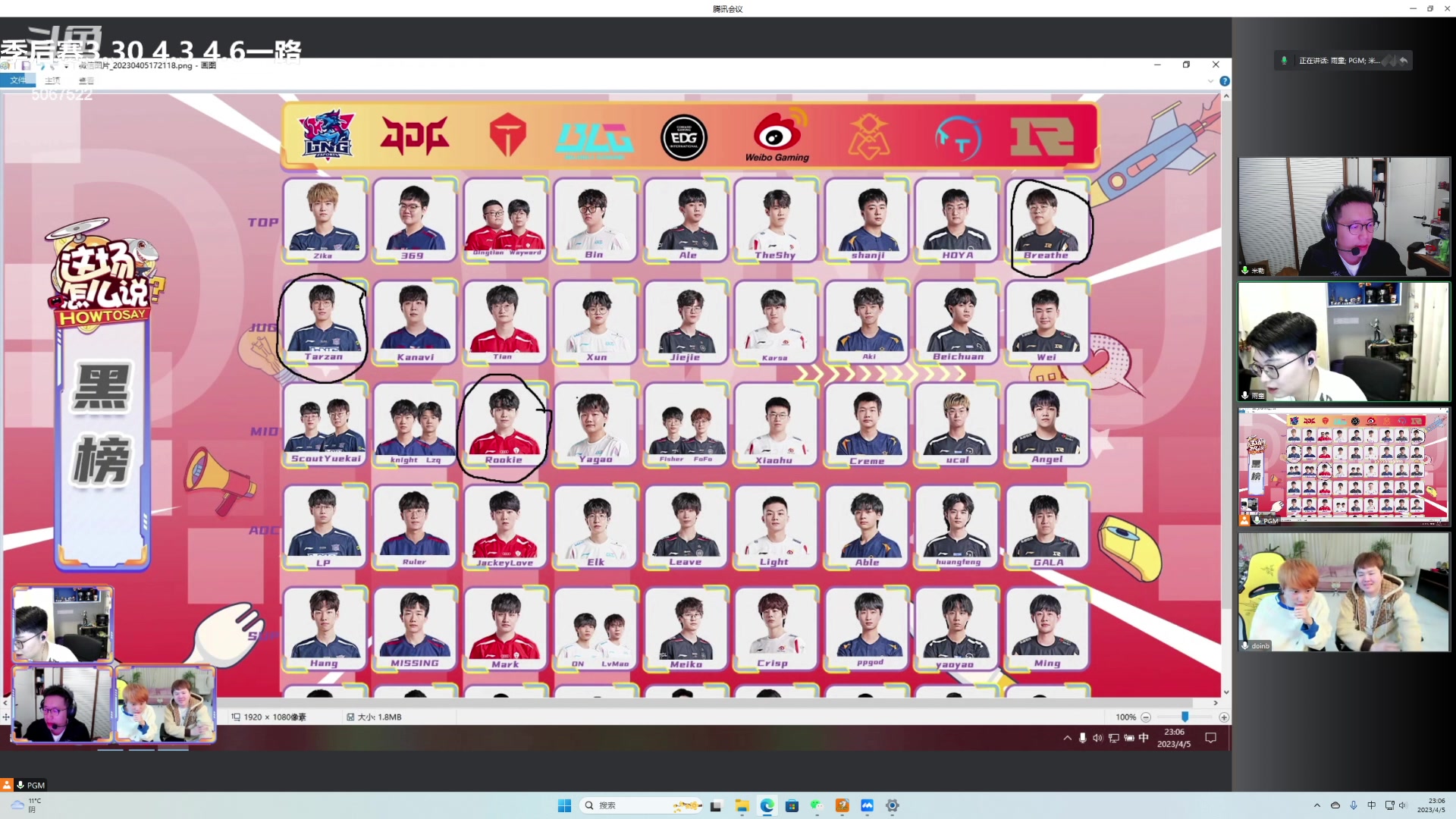The width and height of the screenshot is (1456, 819).
Task: Open Microsoft Edge from the taskbar
Action: pos(767,805)
